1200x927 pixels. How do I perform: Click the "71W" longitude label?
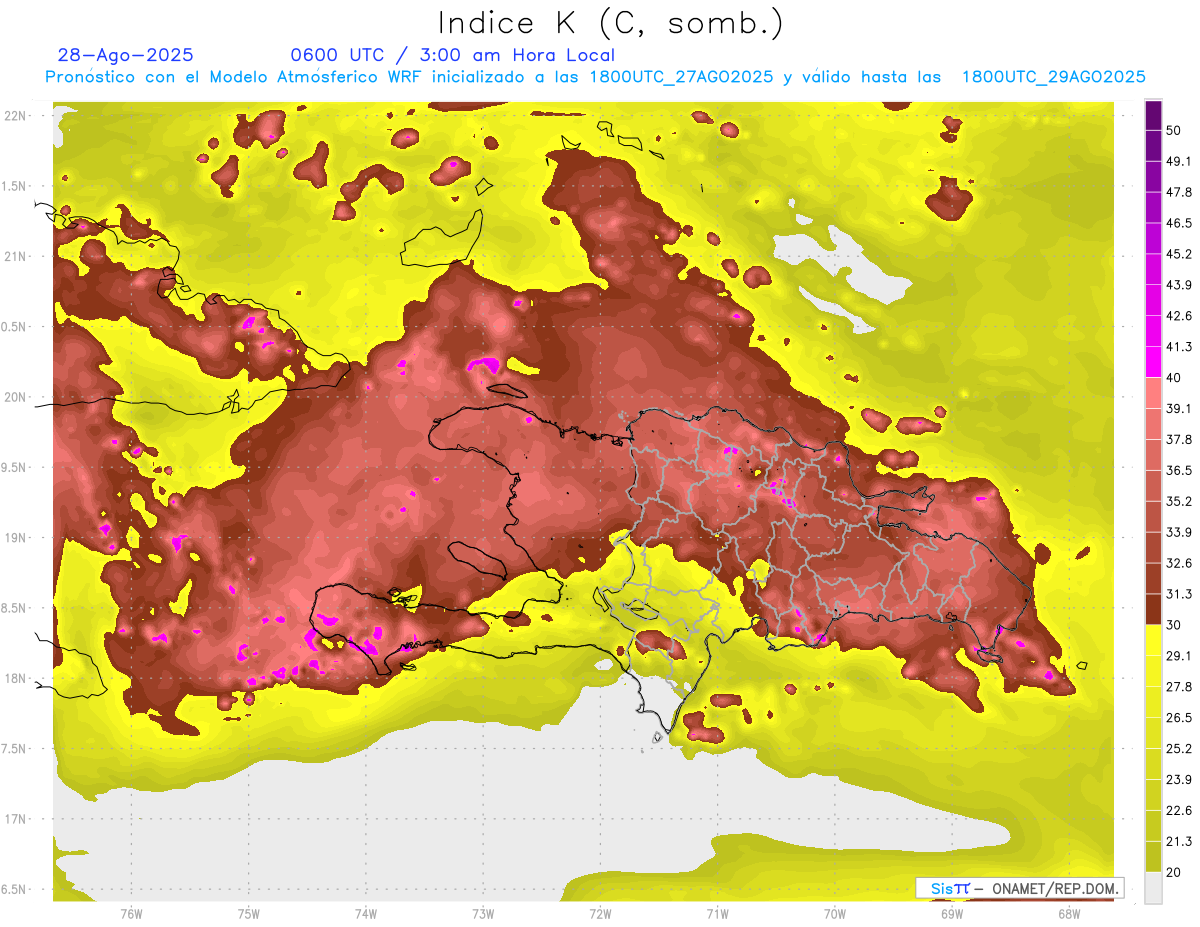click(x=717, y=914)
